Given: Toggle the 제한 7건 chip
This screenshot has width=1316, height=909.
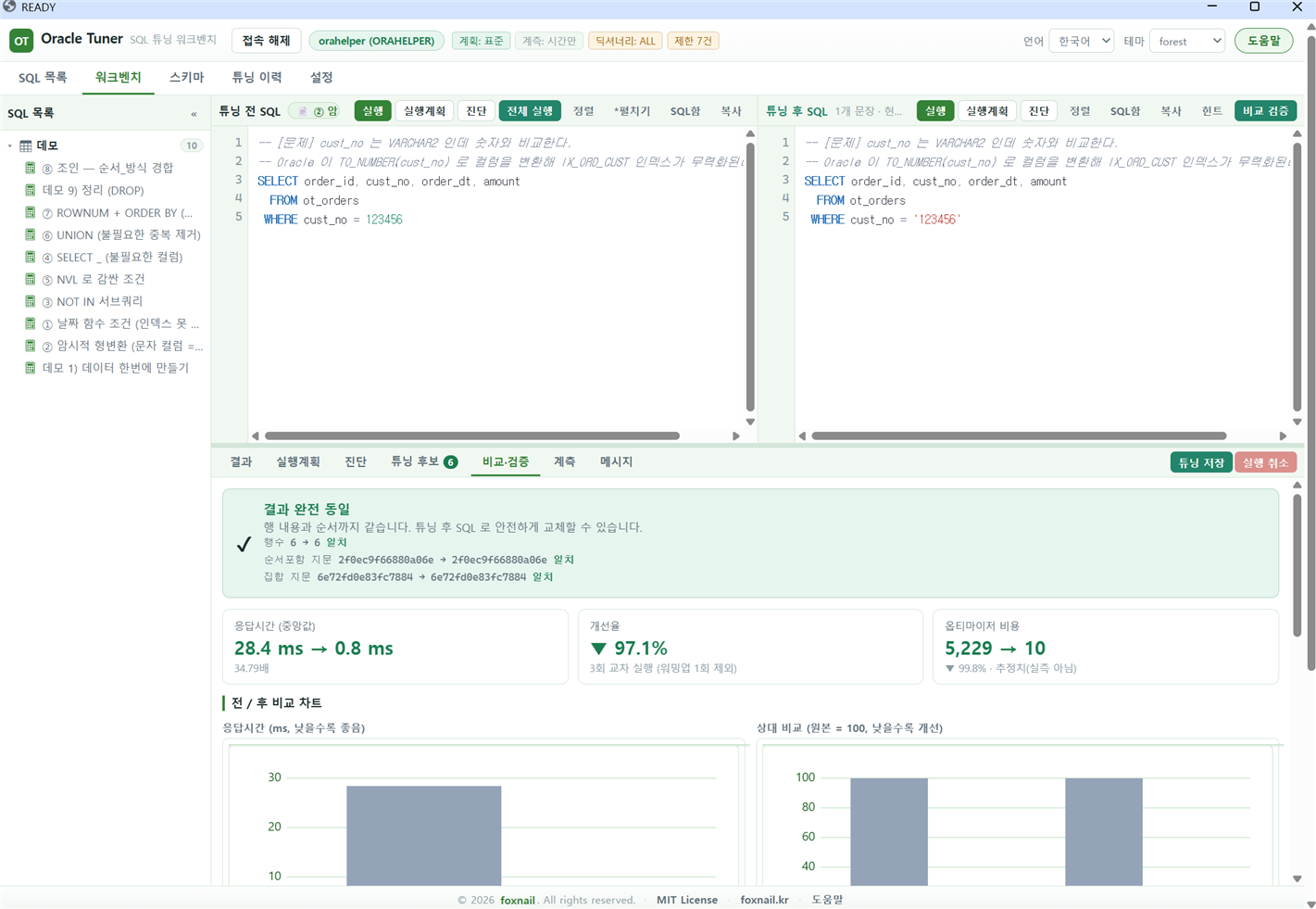Looking at the screenshot, I should click(x=693, y=41).
